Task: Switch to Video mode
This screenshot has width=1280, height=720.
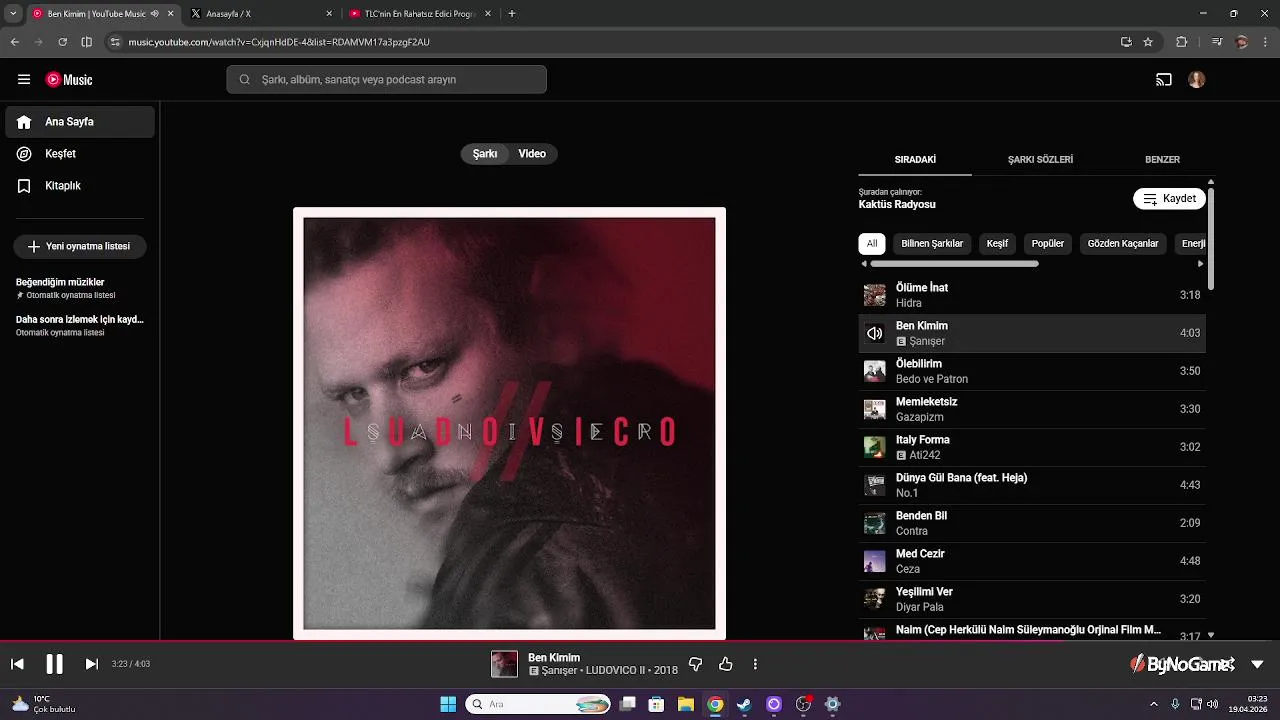Action: tap(532, 154)
